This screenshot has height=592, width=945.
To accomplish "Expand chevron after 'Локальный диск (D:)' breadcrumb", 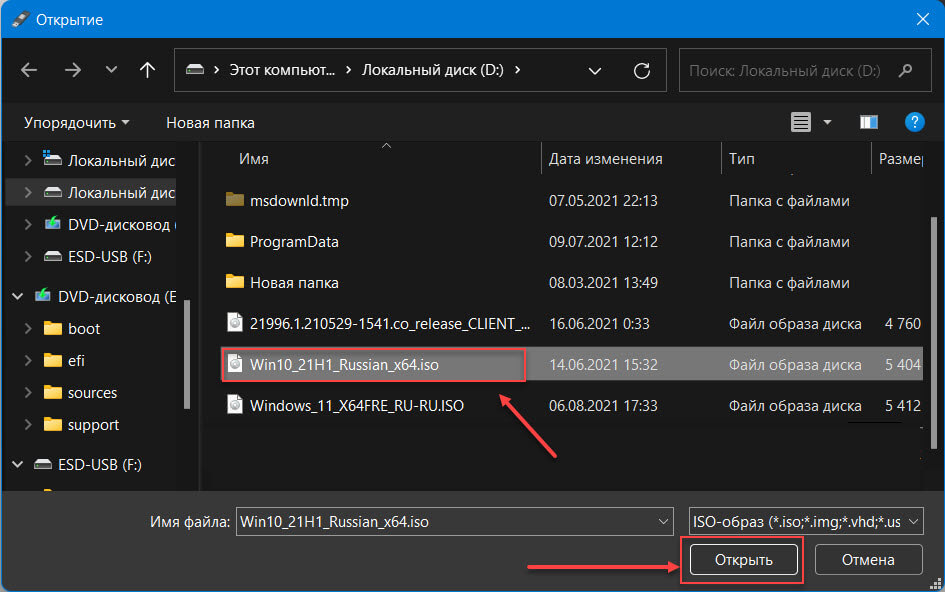I will tap(518, 70).
